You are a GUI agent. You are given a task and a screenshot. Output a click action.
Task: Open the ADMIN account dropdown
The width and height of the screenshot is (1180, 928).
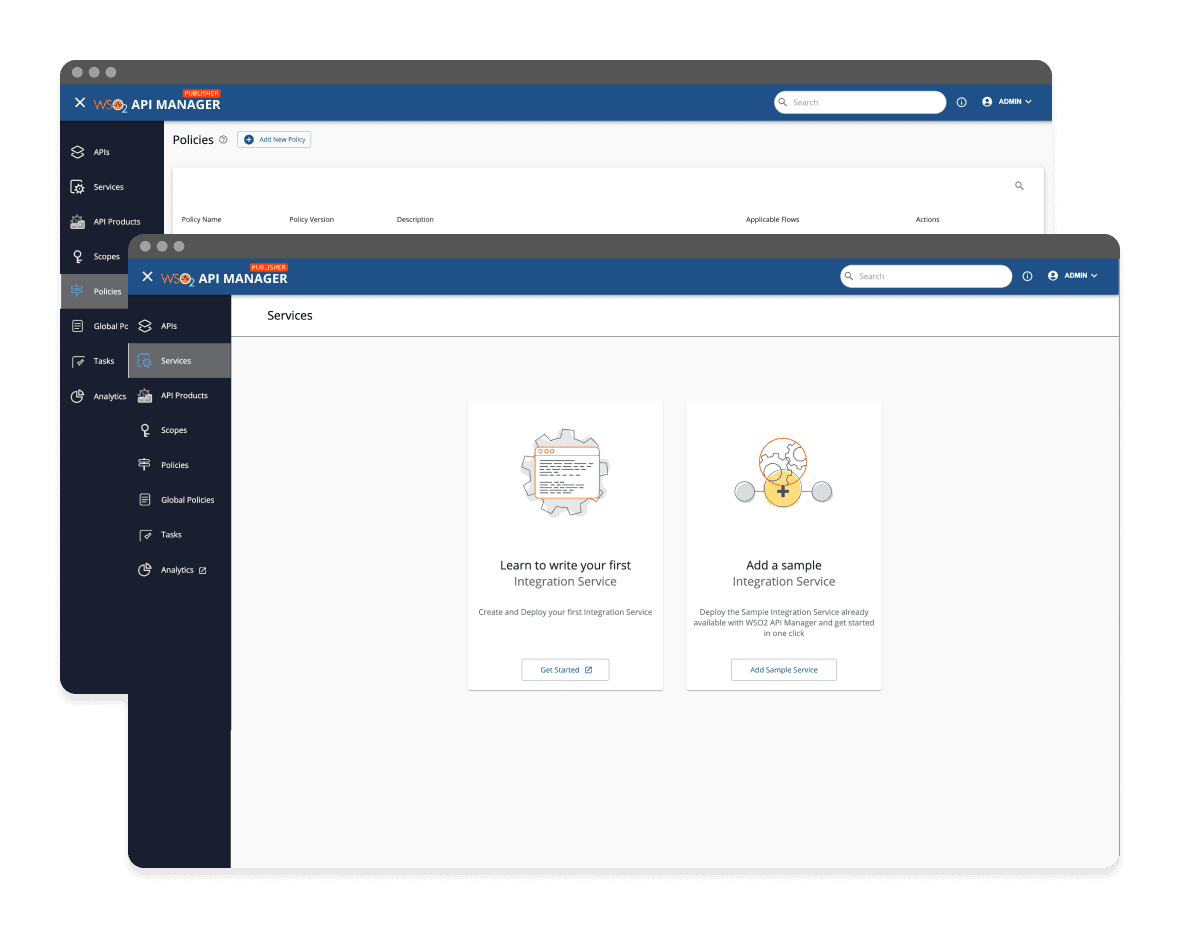[x=1073, y=275]
